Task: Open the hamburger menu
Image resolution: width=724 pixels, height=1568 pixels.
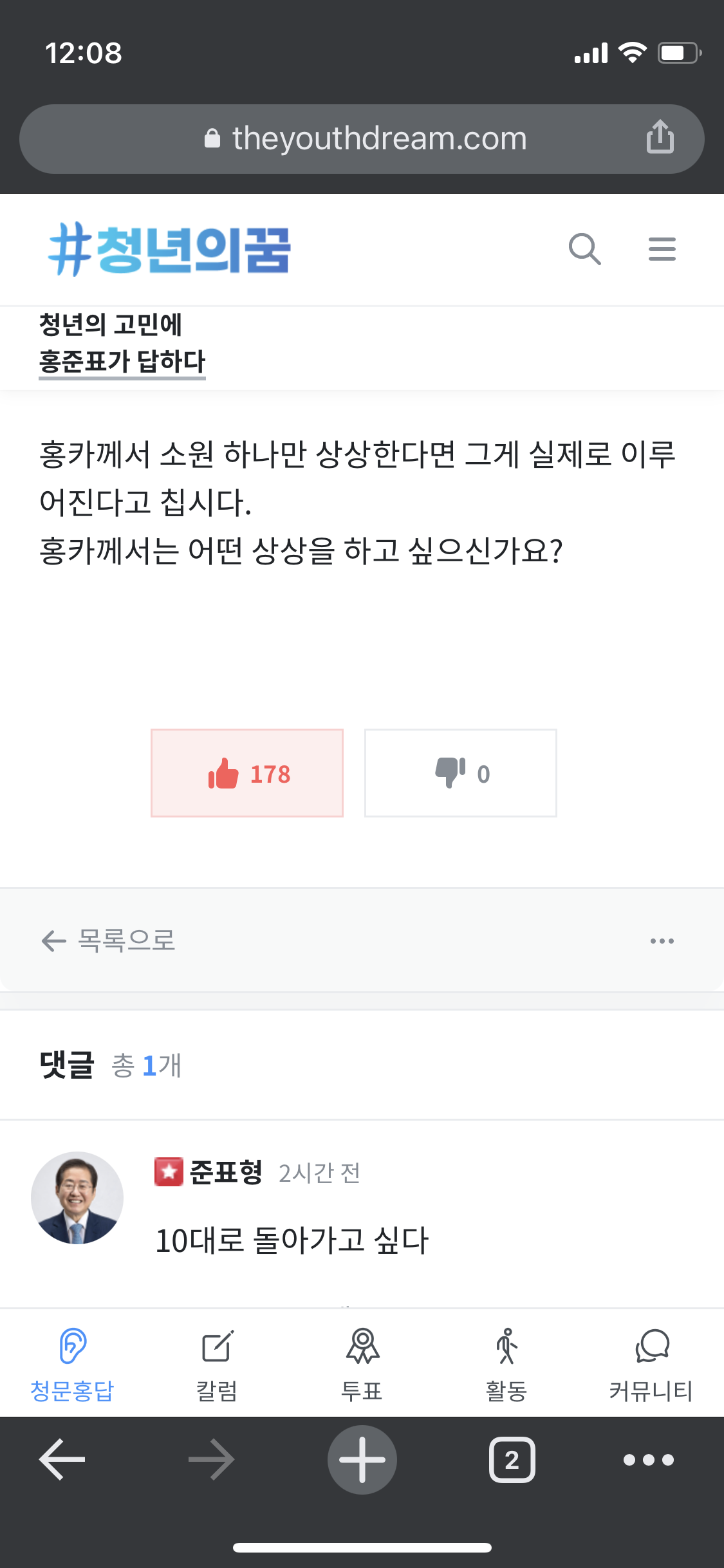Action: [x=662, y=249]
